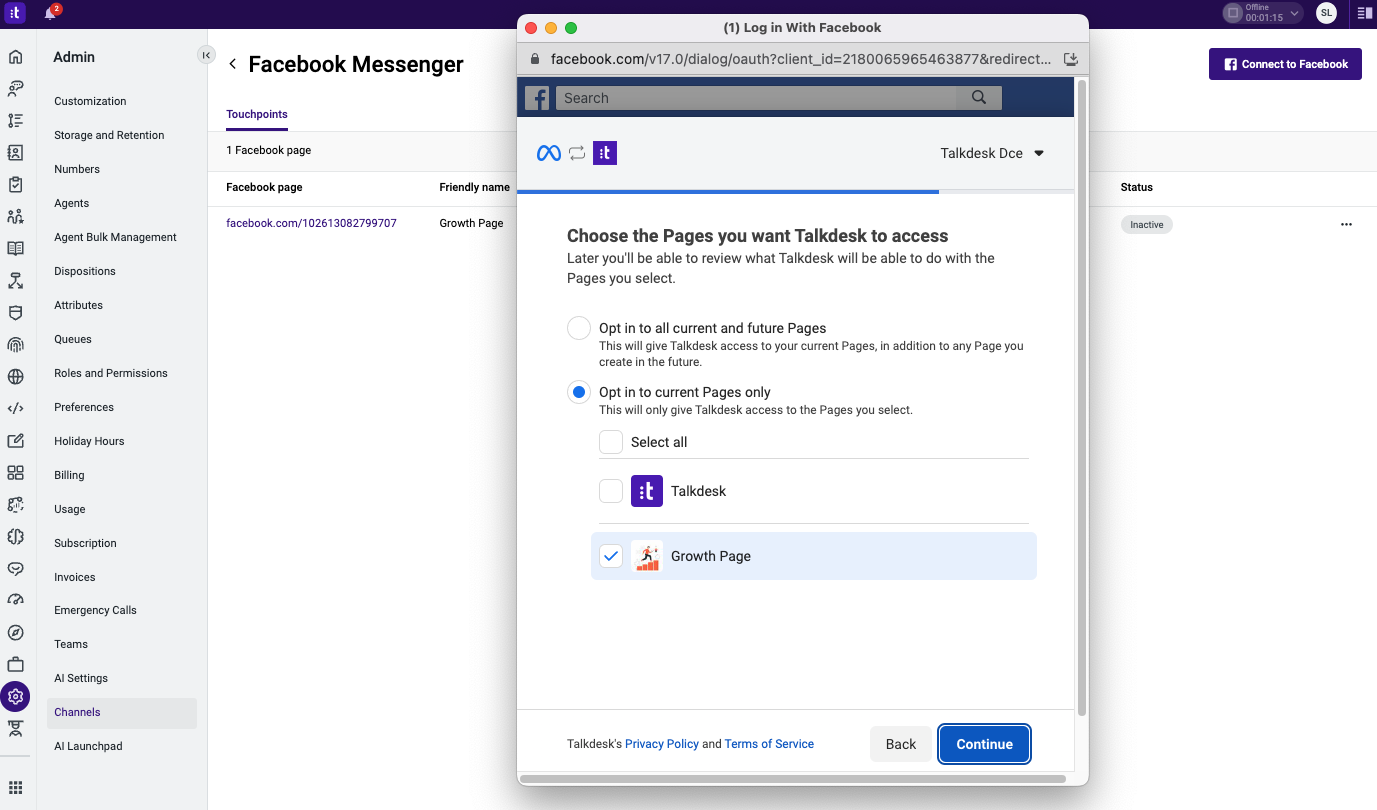Click the Talkdesk logo in top-left corner
Viewport: 1377px width, 810px height.
[x=15, y=13]
